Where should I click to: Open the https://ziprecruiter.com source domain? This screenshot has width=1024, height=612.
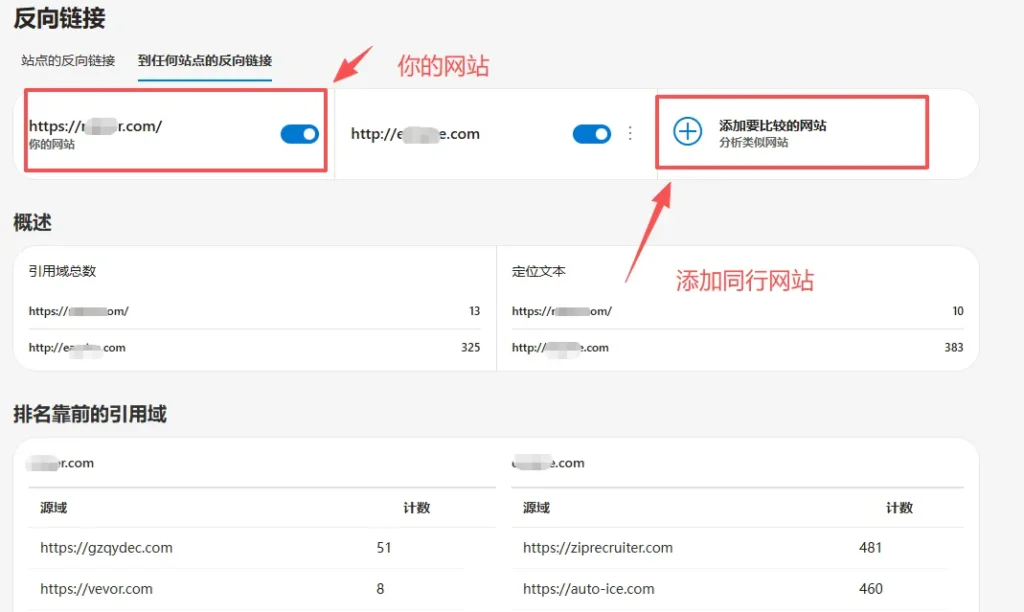(x=598, y=547)
